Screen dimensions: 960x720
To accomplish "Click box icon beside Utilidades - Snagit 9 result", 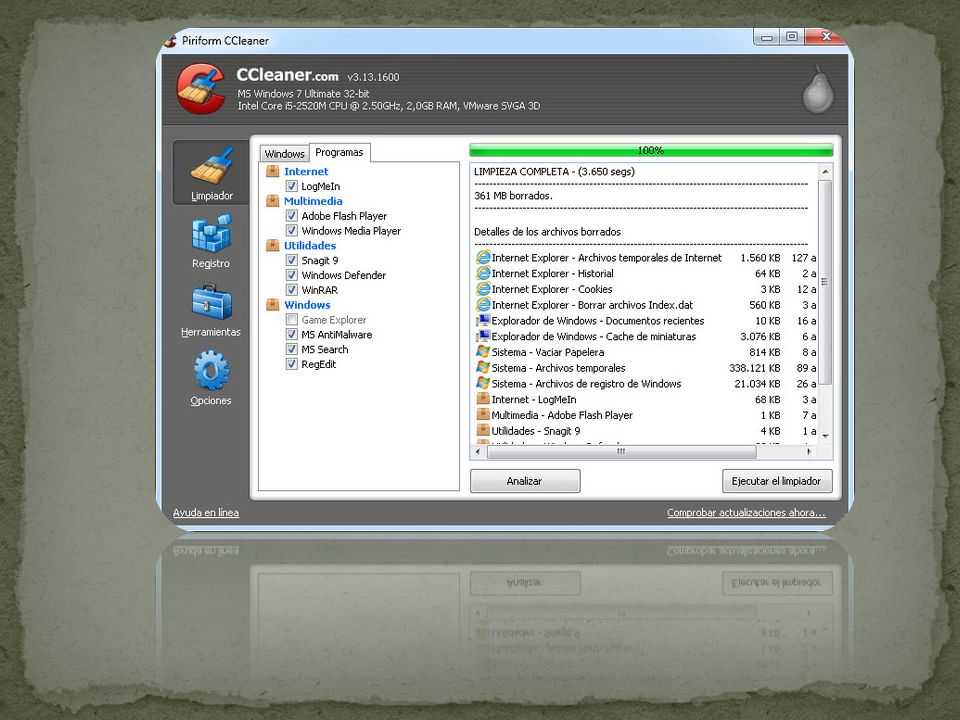I will 483,431.
